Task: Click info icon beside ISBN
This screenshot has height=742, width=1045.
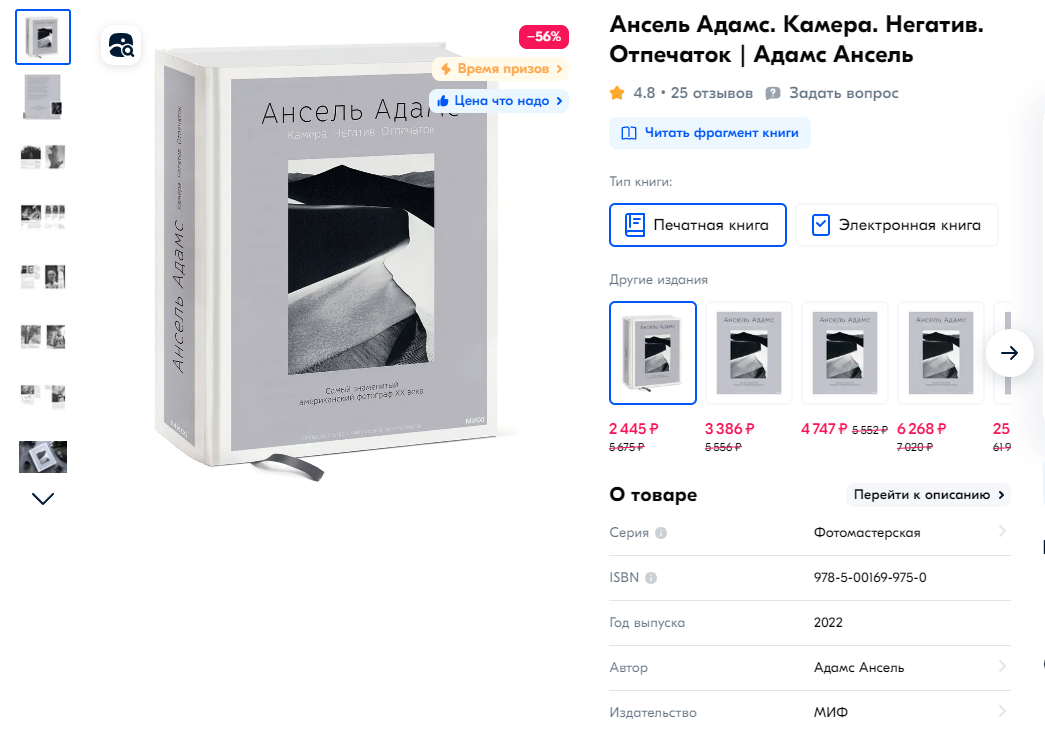Action: click(x=650, y=578)
